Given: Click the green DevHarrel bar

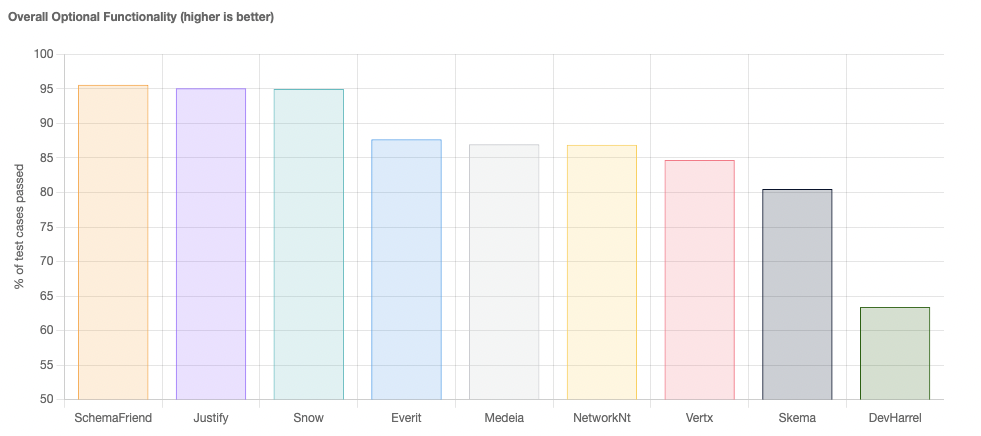Looking at the screenshot, I should tap(895, 353).
